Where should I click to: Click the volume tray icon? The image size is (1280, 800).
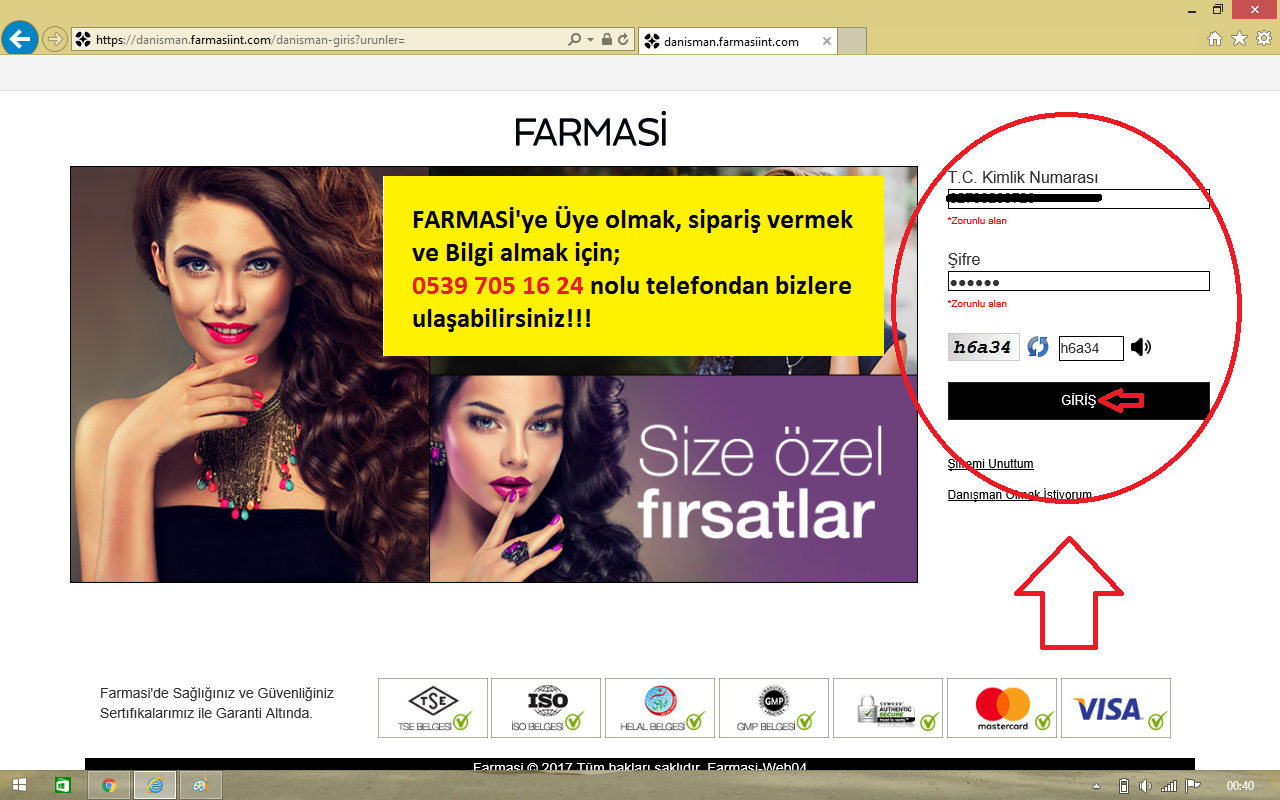coord(1145,786)
